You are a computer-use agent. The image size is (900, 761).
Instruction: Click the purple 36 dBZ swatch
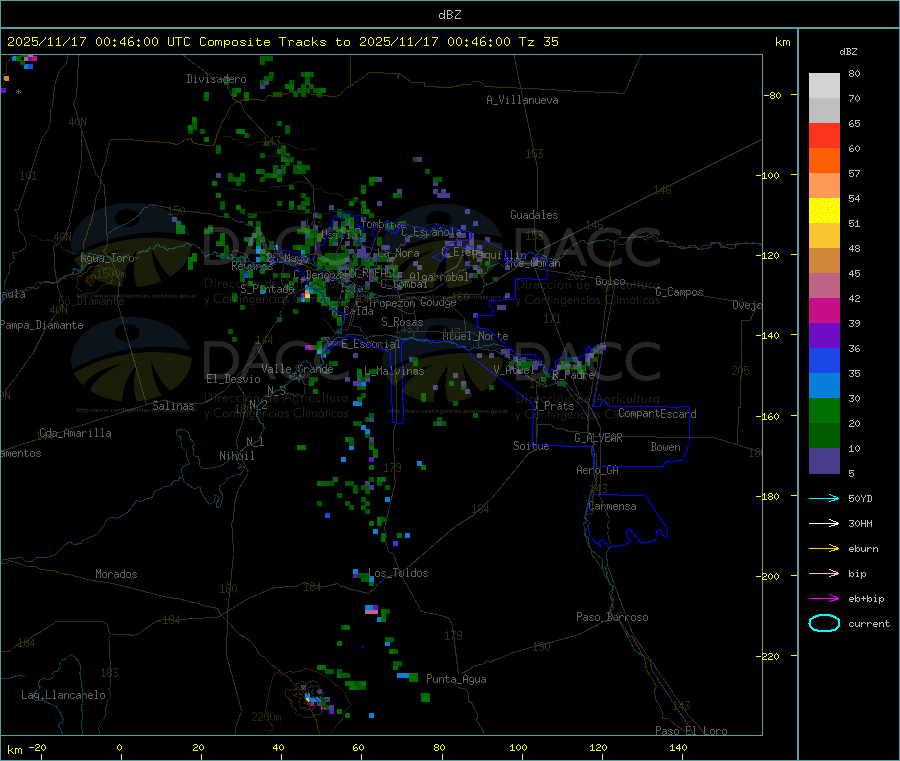tap(824, 336)
